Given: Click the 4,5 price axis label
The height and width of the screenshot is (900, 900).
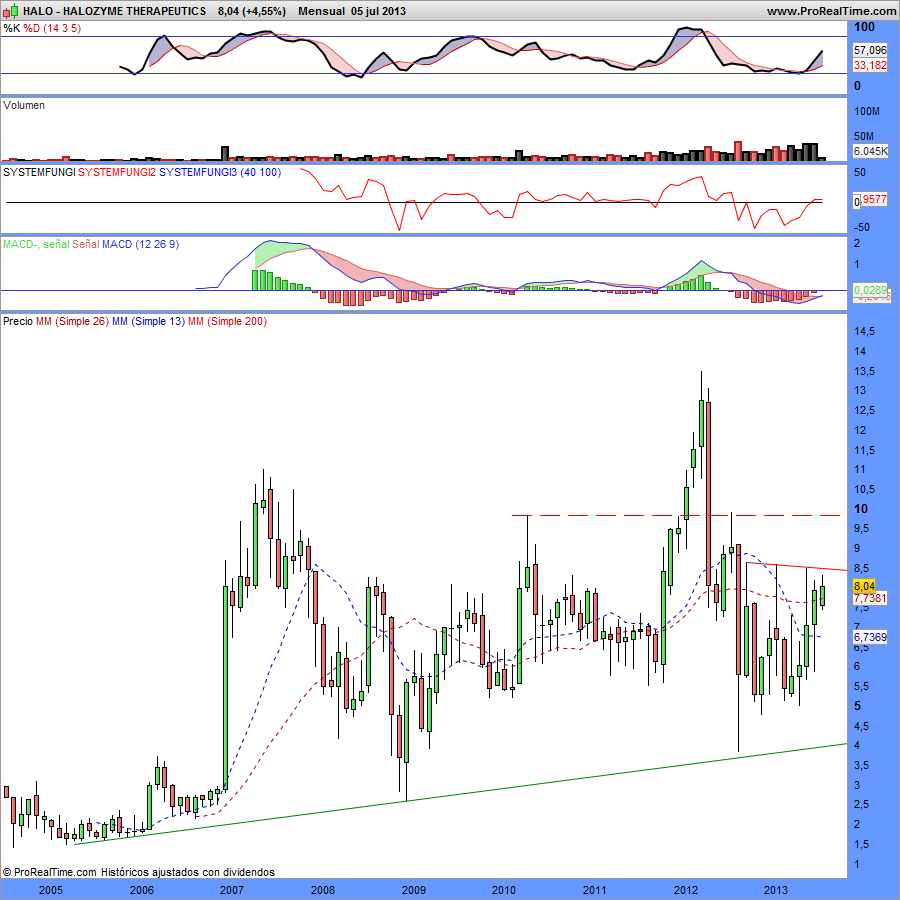Looking at the screenshot, I should 862,726.
